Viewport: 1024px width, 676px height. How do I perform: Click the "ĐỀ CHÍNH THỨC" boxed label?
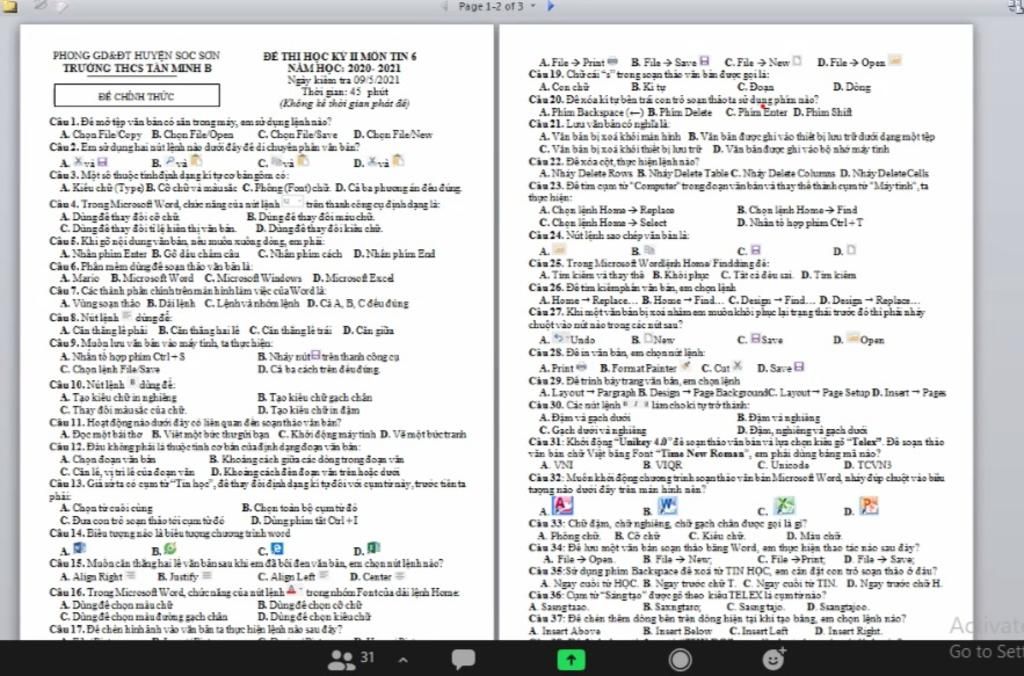[x=136, y=95]
